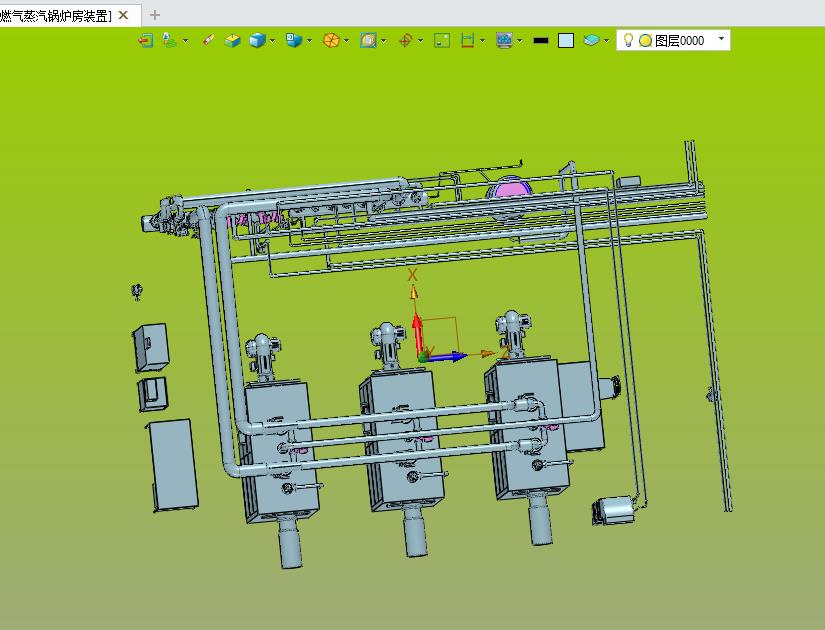Toggle the light bulb layer visibility
The width and height of the screenshot is (825, 630).
tap(628, 41)
